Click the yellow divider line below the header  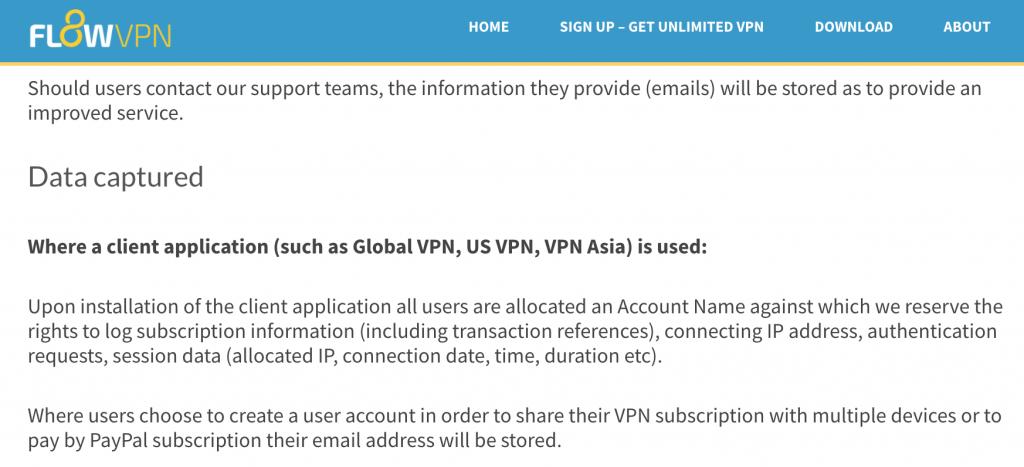click(x=512, y=63)
